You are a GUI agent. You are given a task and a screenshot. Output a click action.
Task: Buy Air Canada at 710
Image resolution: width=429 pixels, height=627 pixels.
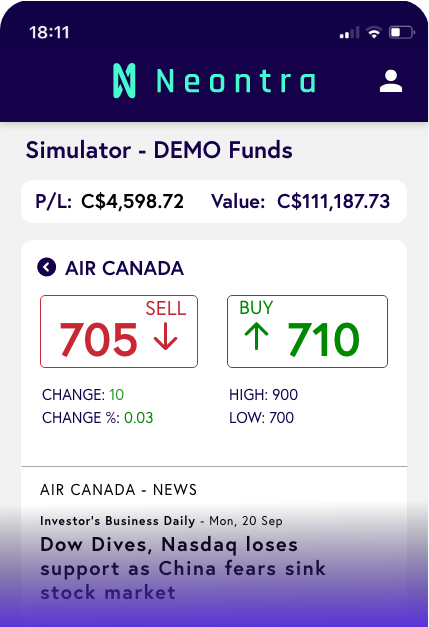[x=307, y=331]
